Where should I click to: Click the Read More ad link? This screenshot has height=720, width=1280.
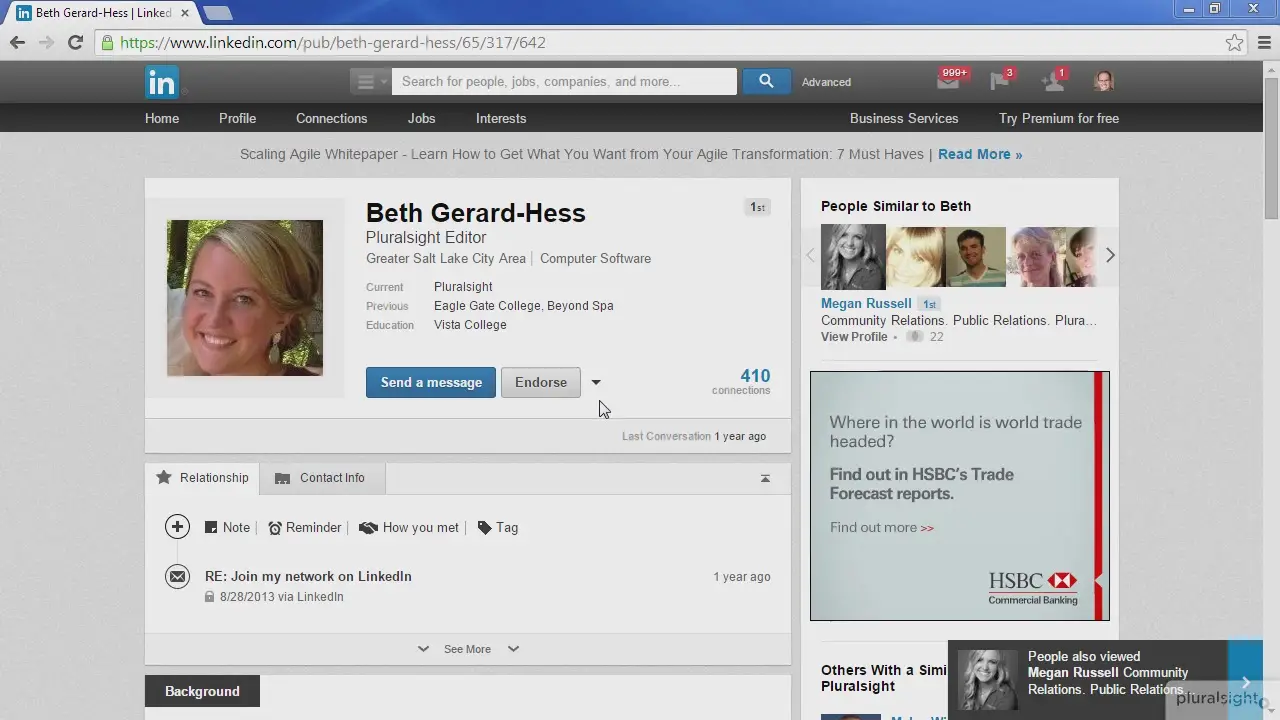pyautogui.click(x=980, y=154)
